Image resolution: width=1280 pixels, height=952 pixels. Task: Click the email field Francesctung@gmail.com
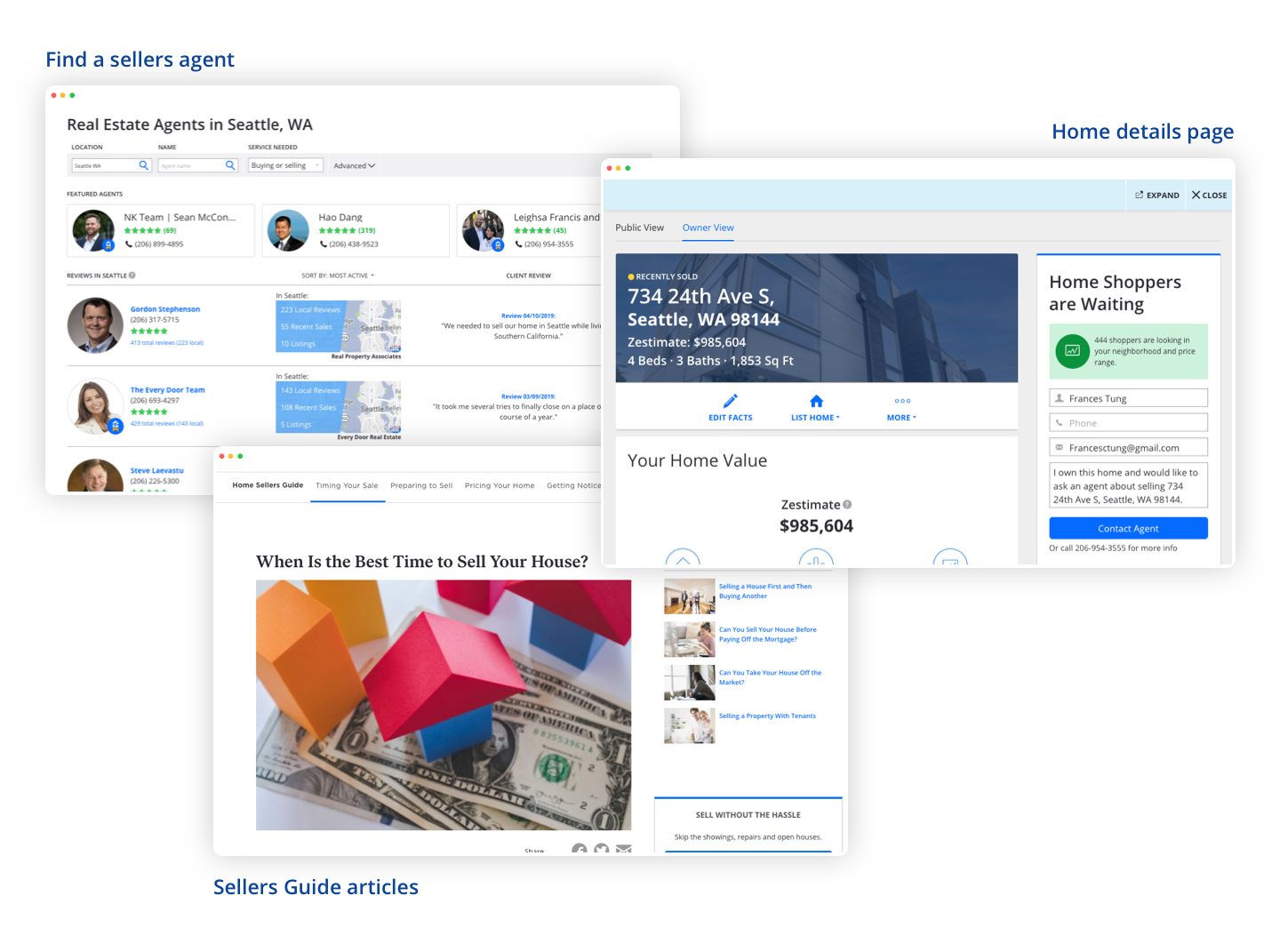point(1128,448)
